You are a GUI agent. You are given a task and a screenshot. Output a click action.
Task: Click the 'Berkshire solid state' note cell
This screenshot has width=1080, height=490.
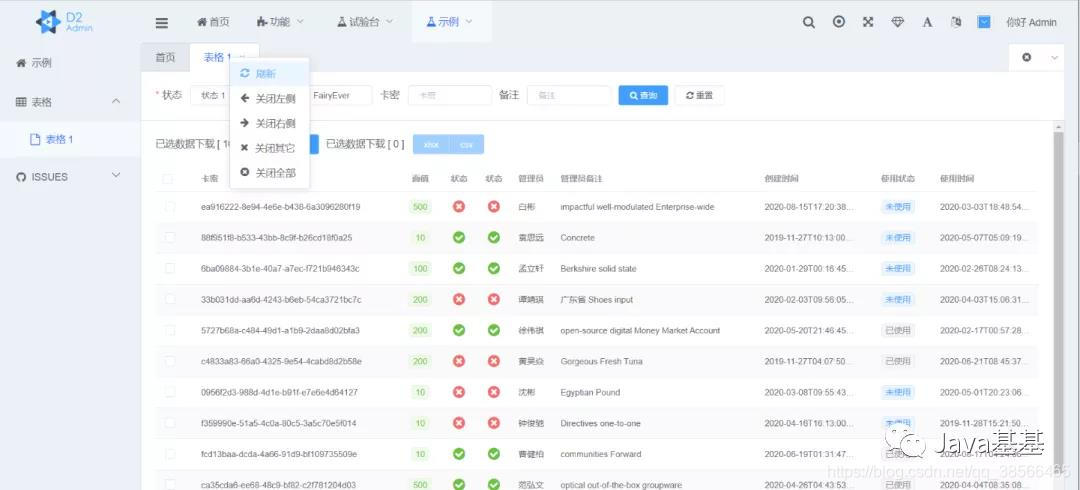coord(598,268)
